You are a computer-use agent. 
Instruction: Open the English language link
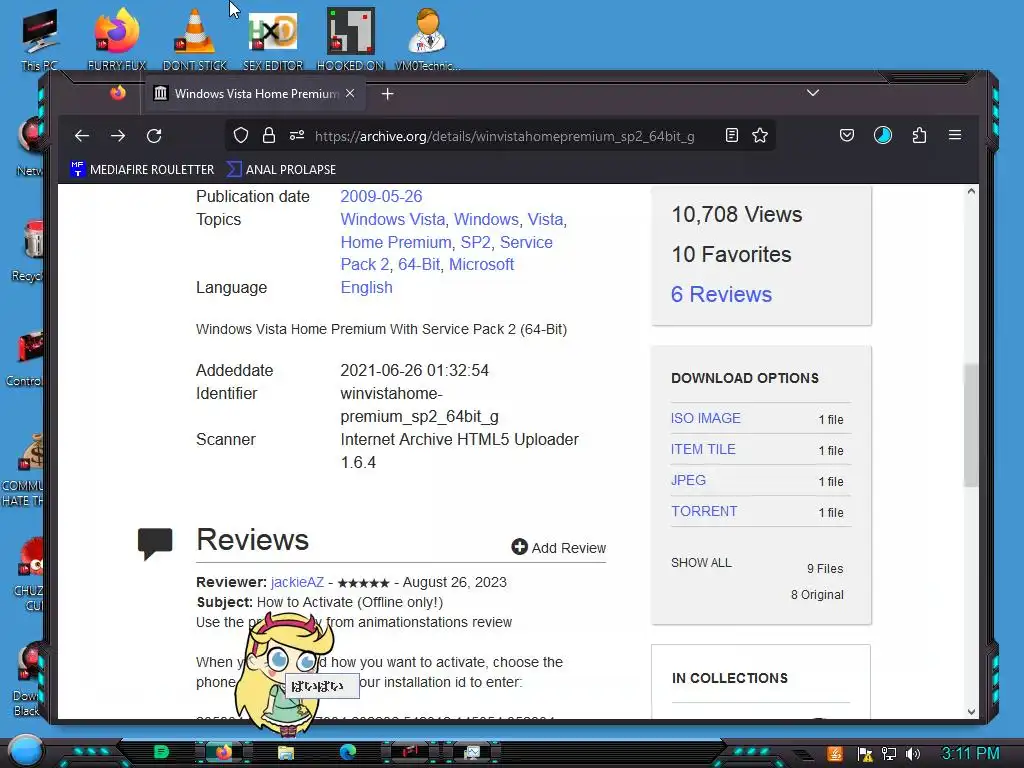[366, 287]
